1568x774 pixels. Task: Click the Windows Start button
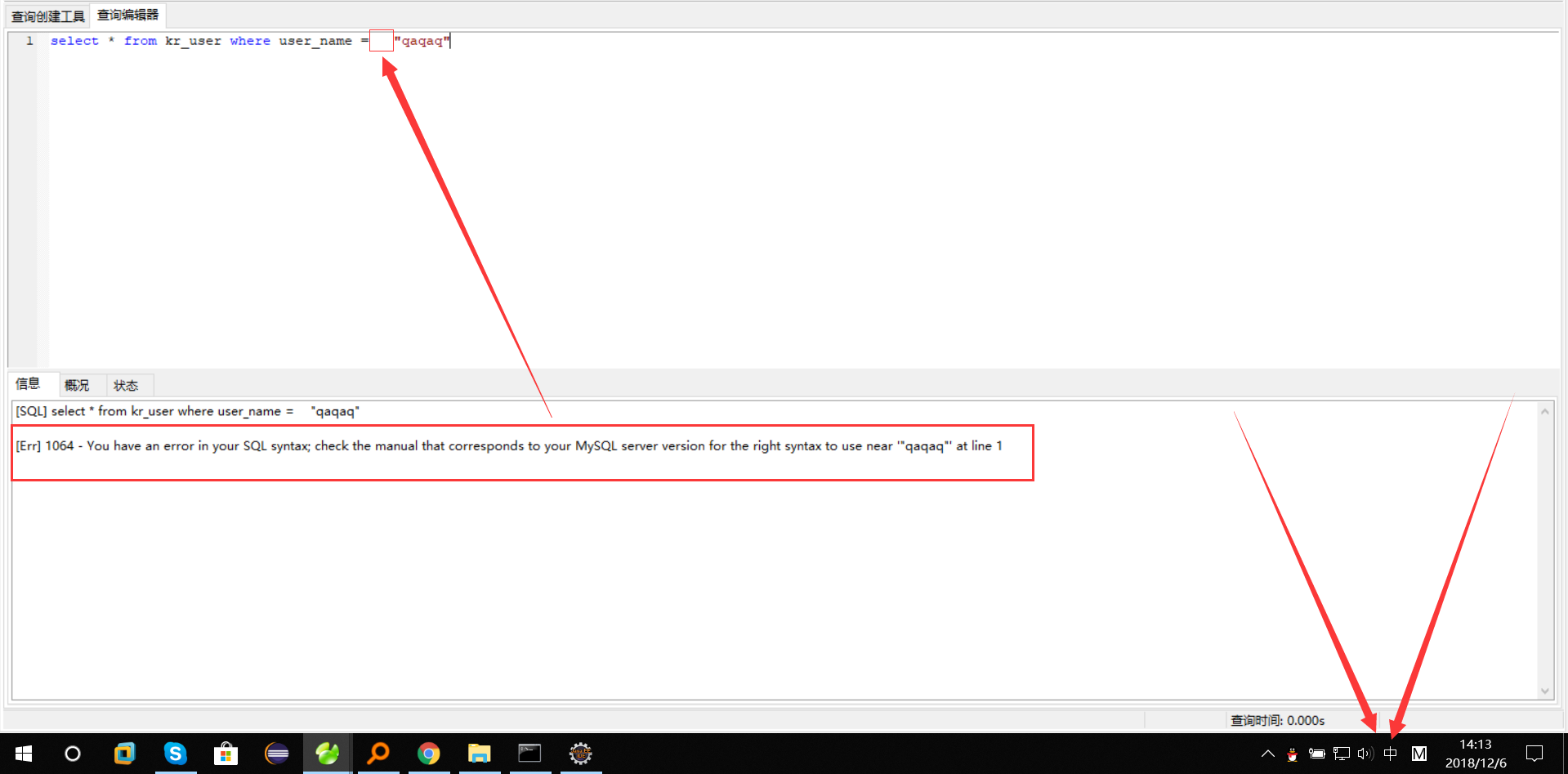click(22, 753)
